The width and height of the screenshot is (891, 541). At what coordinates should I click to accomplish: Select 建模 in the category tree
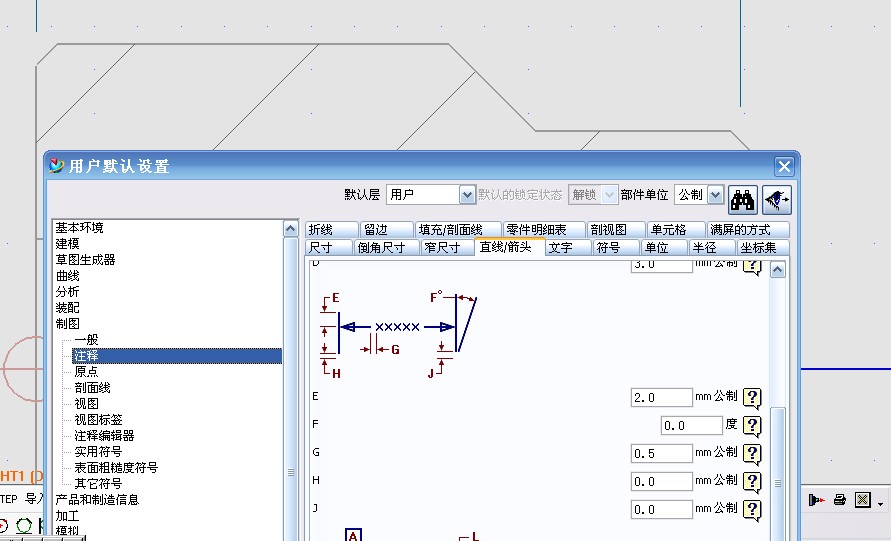[x=67, y=244]
